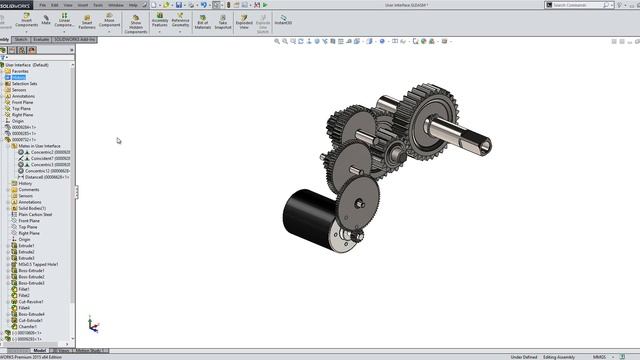640x360 pixels.
Task: Expand the Boss-Extrude1 feature node
Action: click(x=8, y=271)
